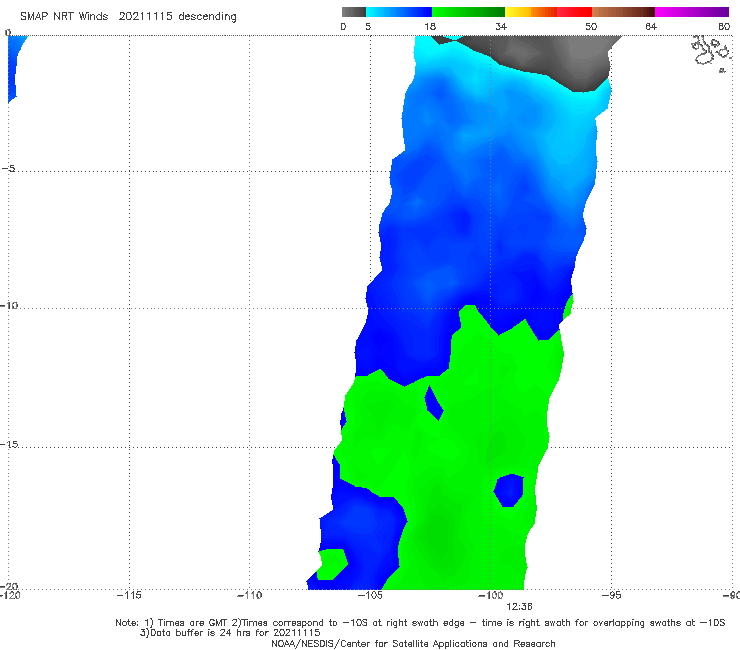The image size is (740, 650).
Task: Click the swath time label '12:36'
Action: 519,607
